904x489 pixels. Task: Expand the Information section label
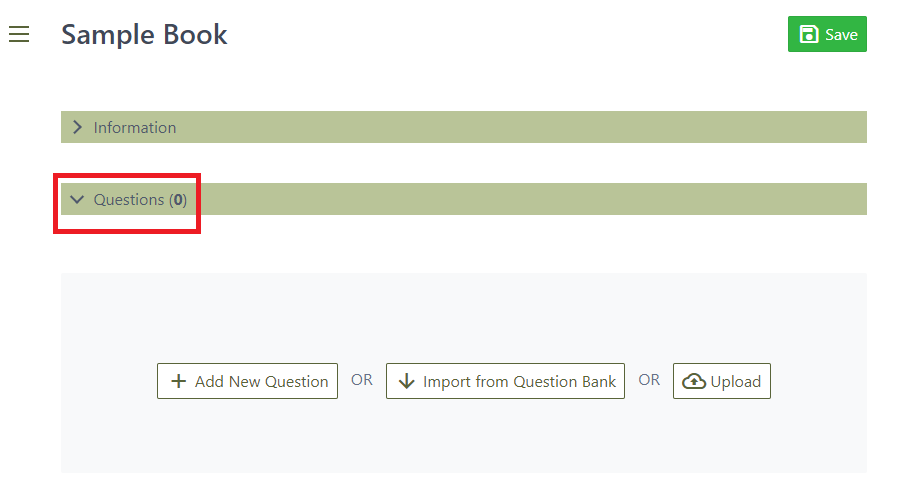coord(135,127)
